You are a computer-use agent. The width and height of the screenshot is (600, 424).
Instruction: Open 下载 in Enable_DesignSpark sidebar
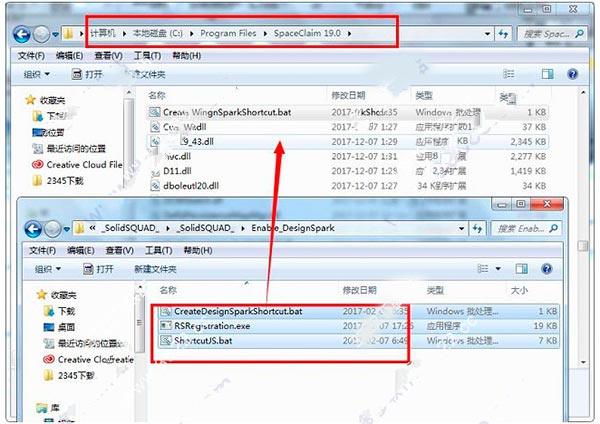[x=59, y=311]
